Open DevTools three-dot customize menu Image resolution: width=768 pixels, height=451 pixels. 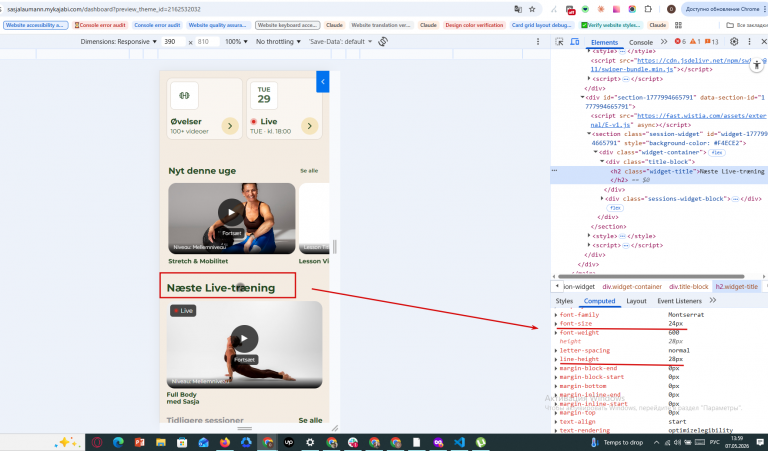pos(749,42)
